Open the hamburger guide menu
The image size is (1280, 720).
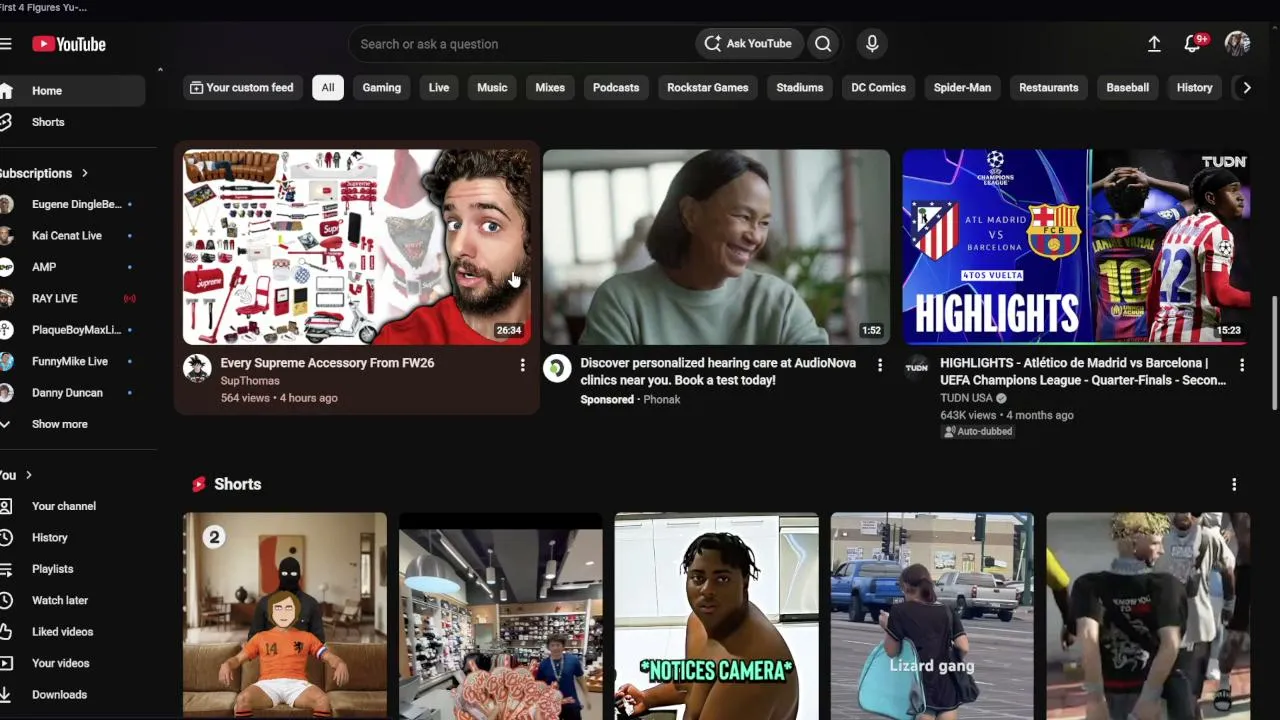click(x=5, y=44)
